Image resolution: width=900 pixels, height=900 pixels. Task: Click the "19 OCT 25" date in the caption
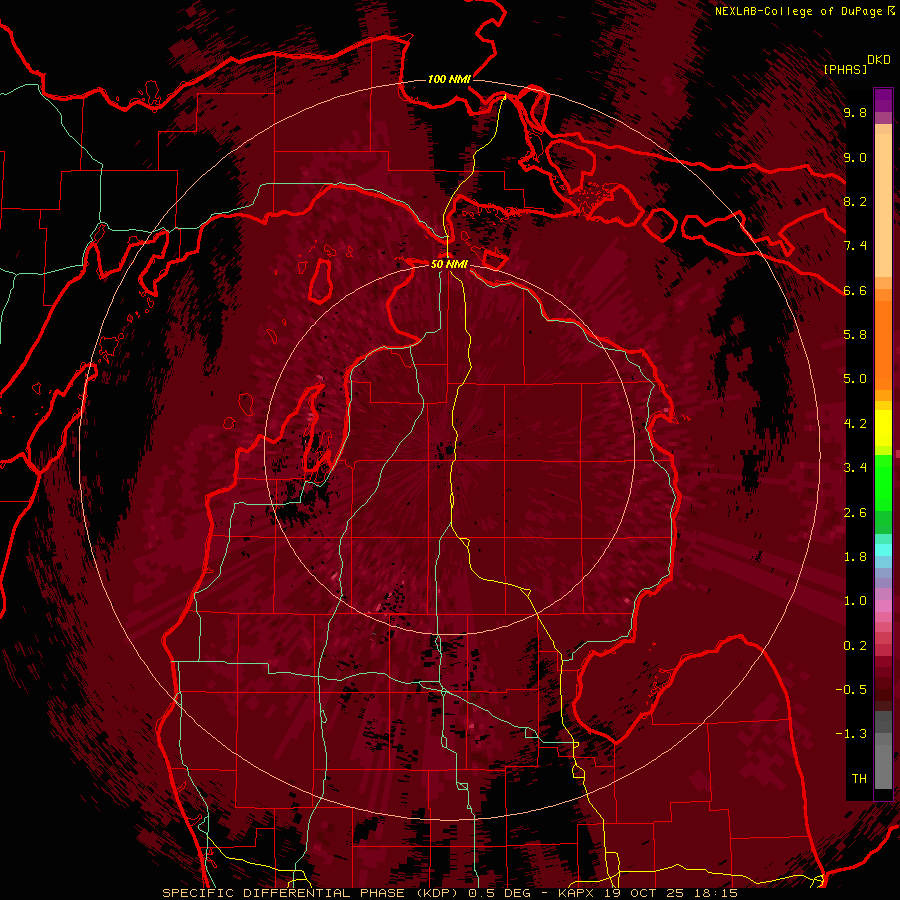coord(644,893)
